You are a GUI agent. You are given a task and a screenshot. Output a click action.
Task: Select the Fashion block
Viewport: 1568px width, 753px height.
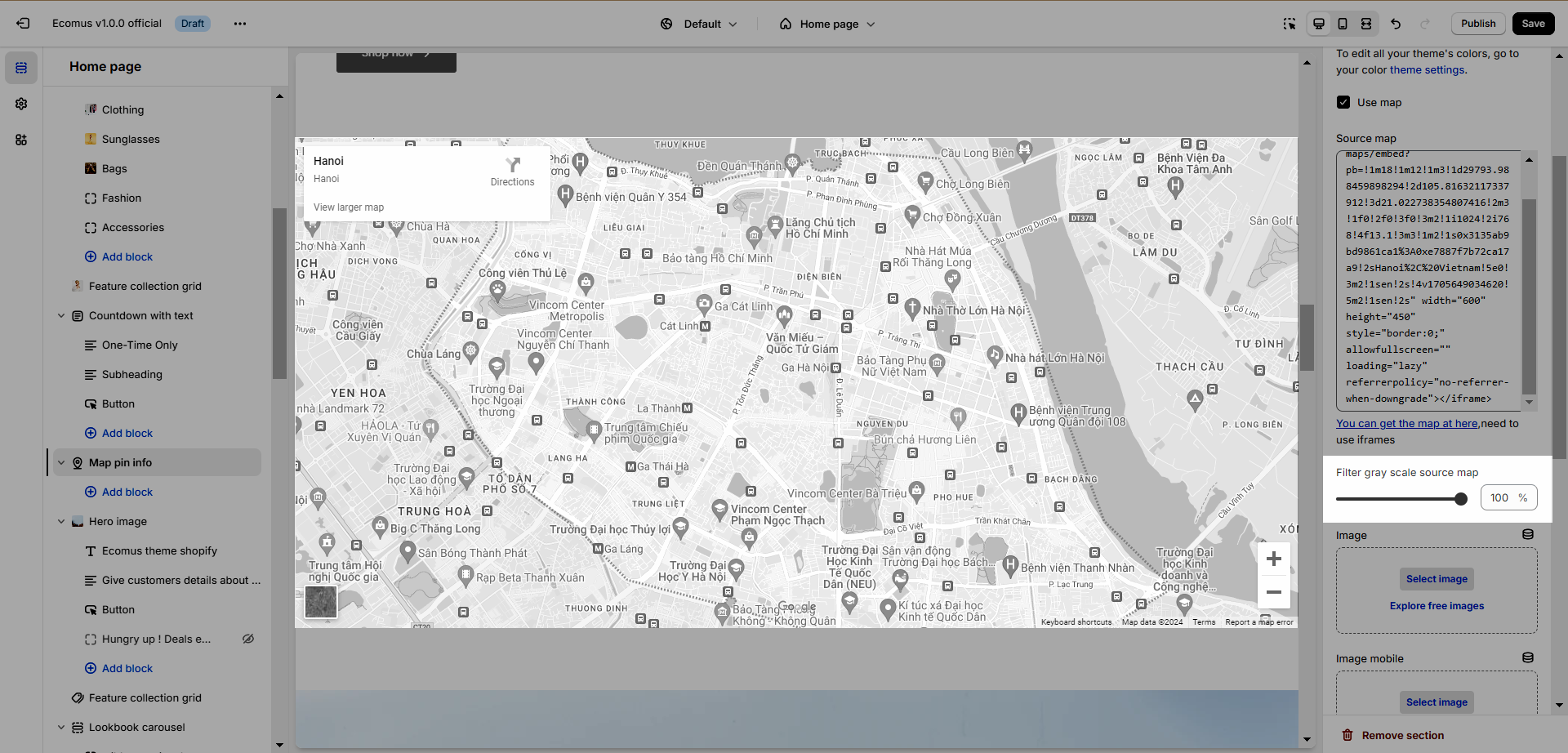coord(122,198)
